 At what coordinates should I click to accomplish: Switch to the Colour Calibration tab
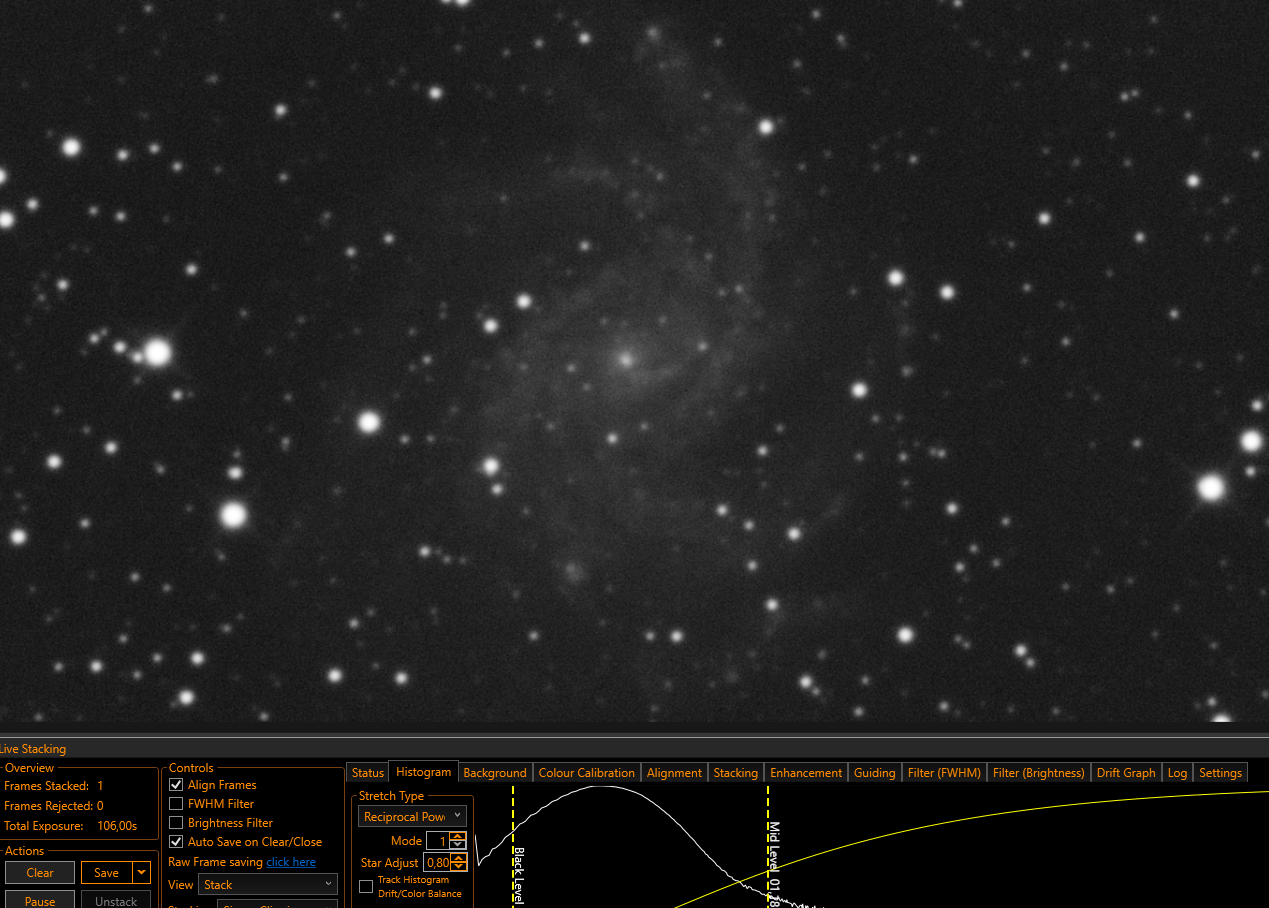pyautogui.click(x=586, y=773)
